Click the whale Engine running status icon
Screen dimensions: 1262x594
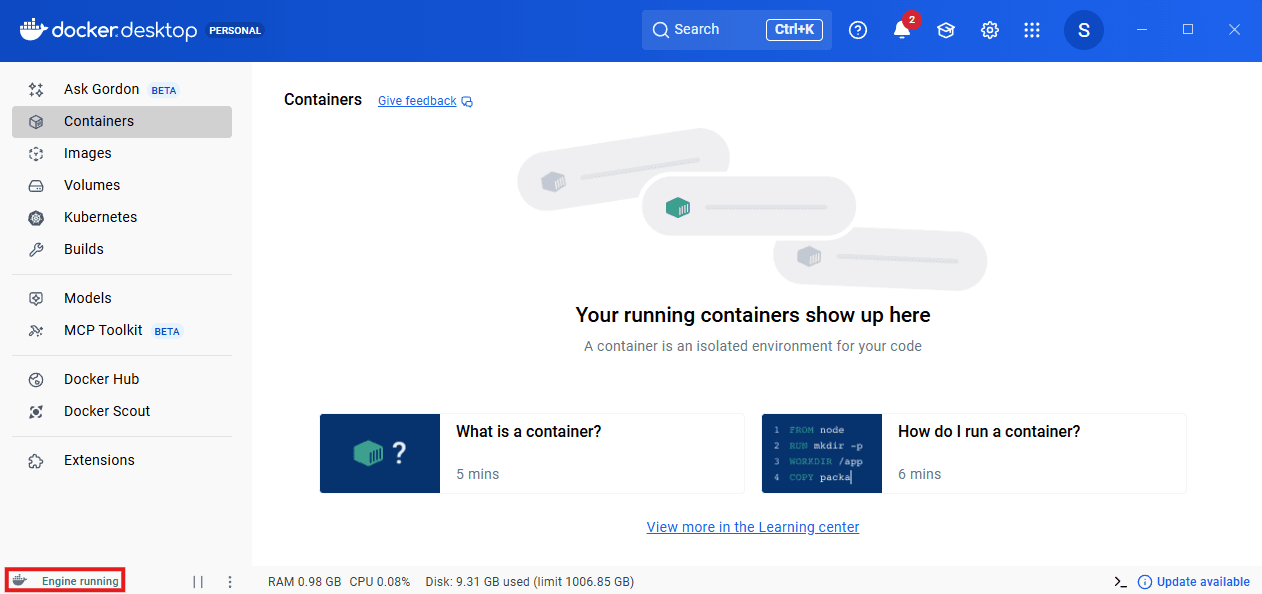20,581
